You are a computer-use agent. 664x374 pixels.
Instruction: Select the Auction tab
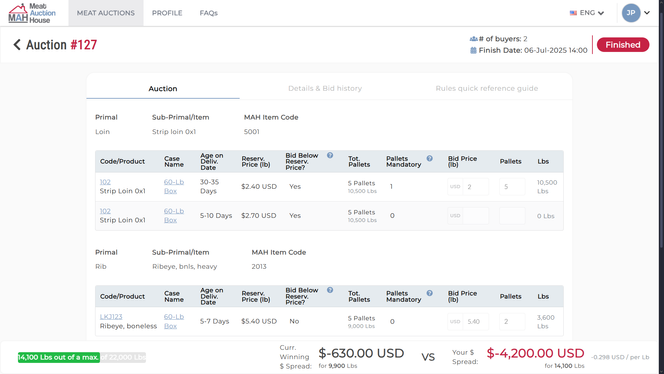163,88
